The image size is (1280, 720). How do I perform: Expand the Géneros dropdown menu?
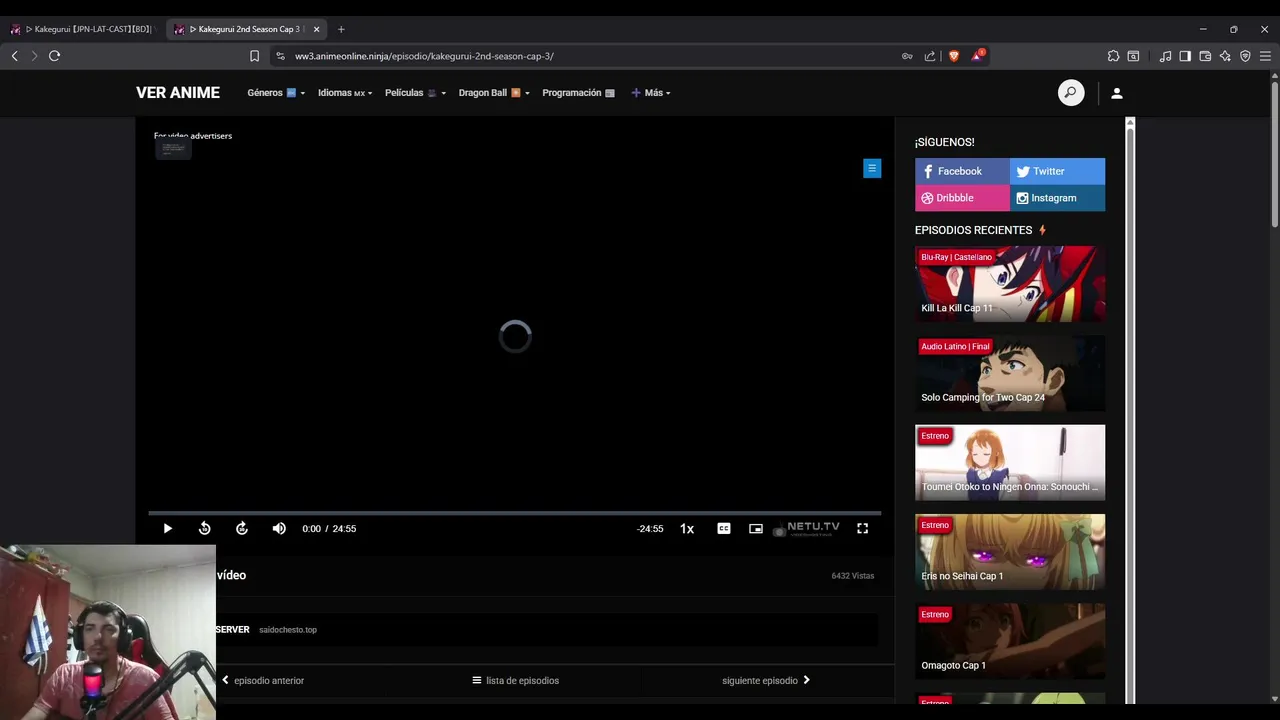coord(276,93)
